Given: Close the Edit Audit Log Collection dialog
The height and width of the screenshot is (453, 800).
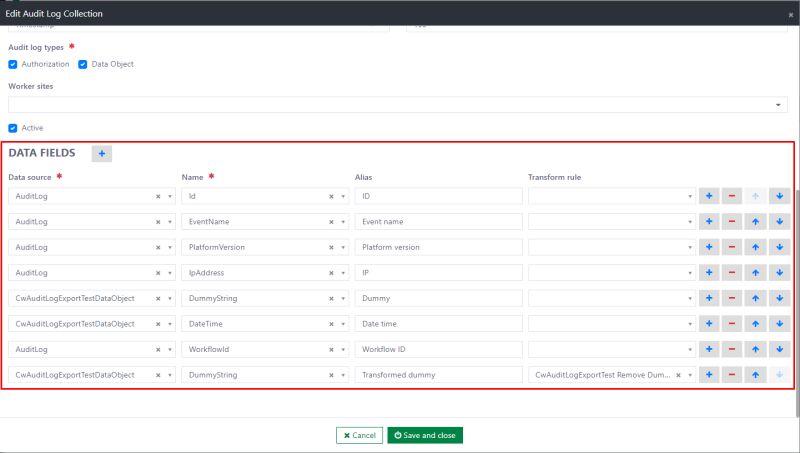Looking at the screenshot, I should tap(791, 15).
